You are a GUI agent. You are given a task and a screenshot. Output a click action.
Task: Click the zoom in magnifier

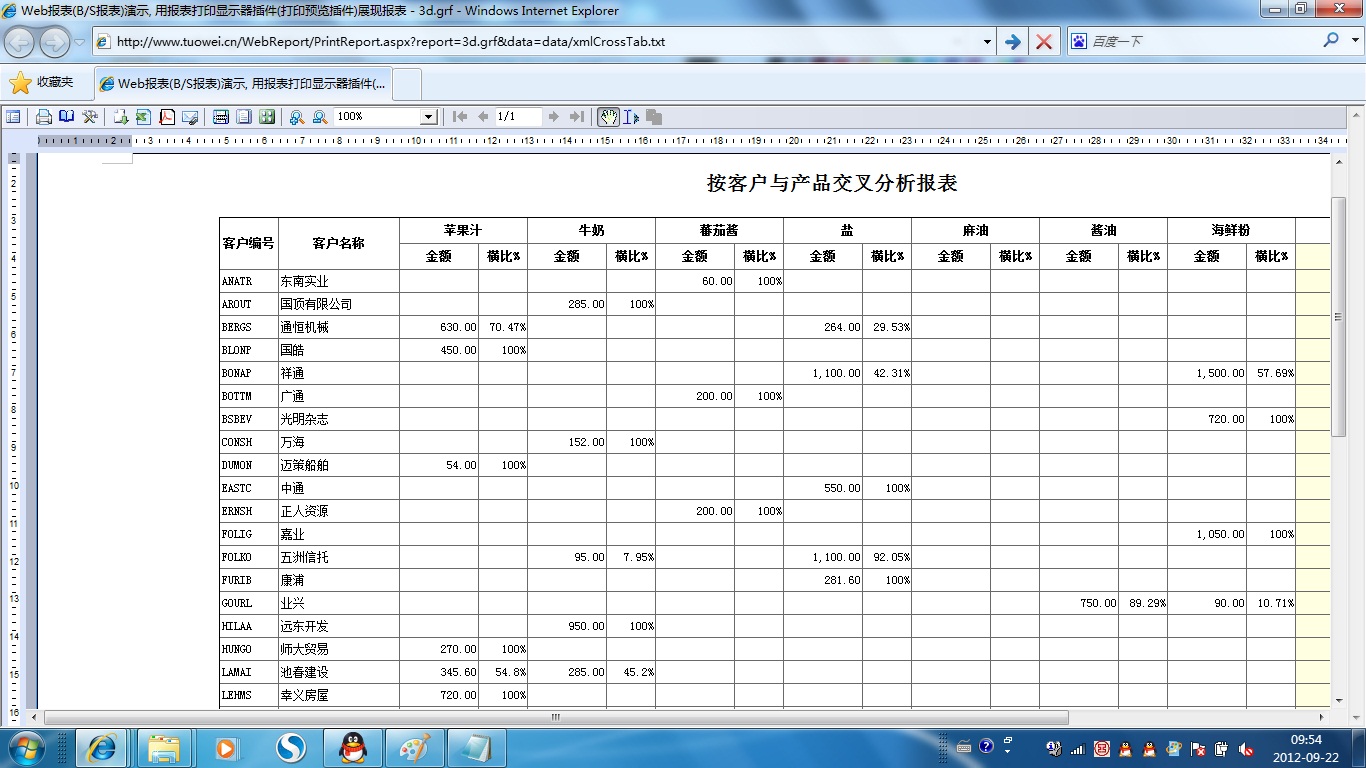click(297, 117)
